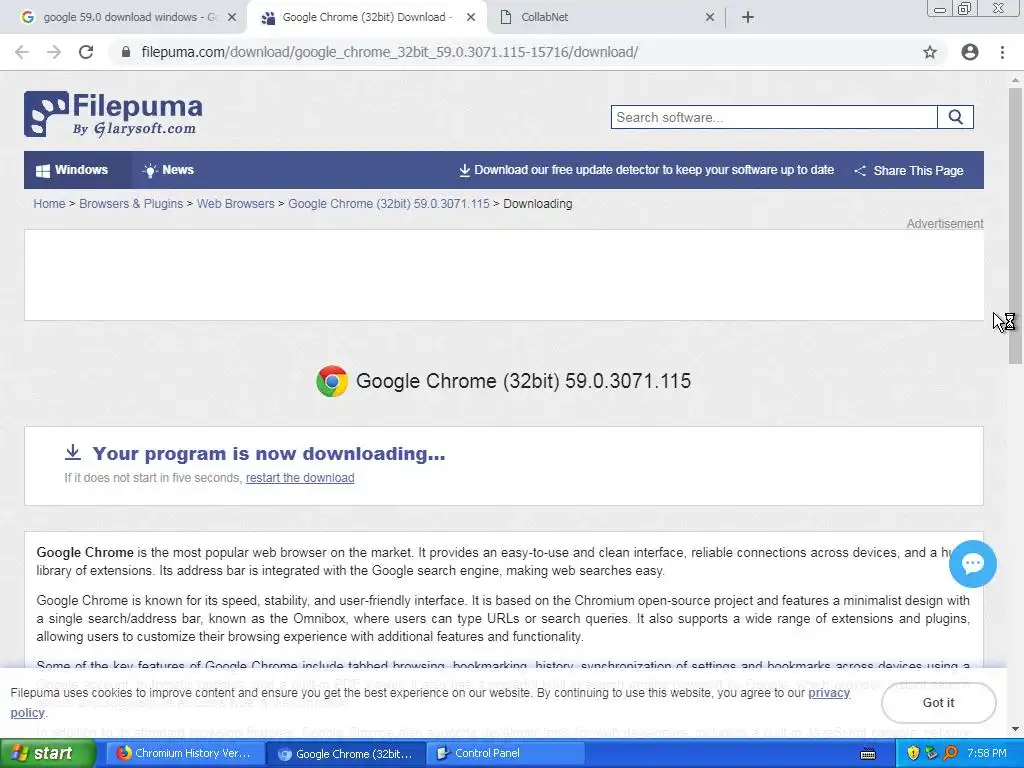
Task: Click the search magnifier button
Action: pos(955,118)
